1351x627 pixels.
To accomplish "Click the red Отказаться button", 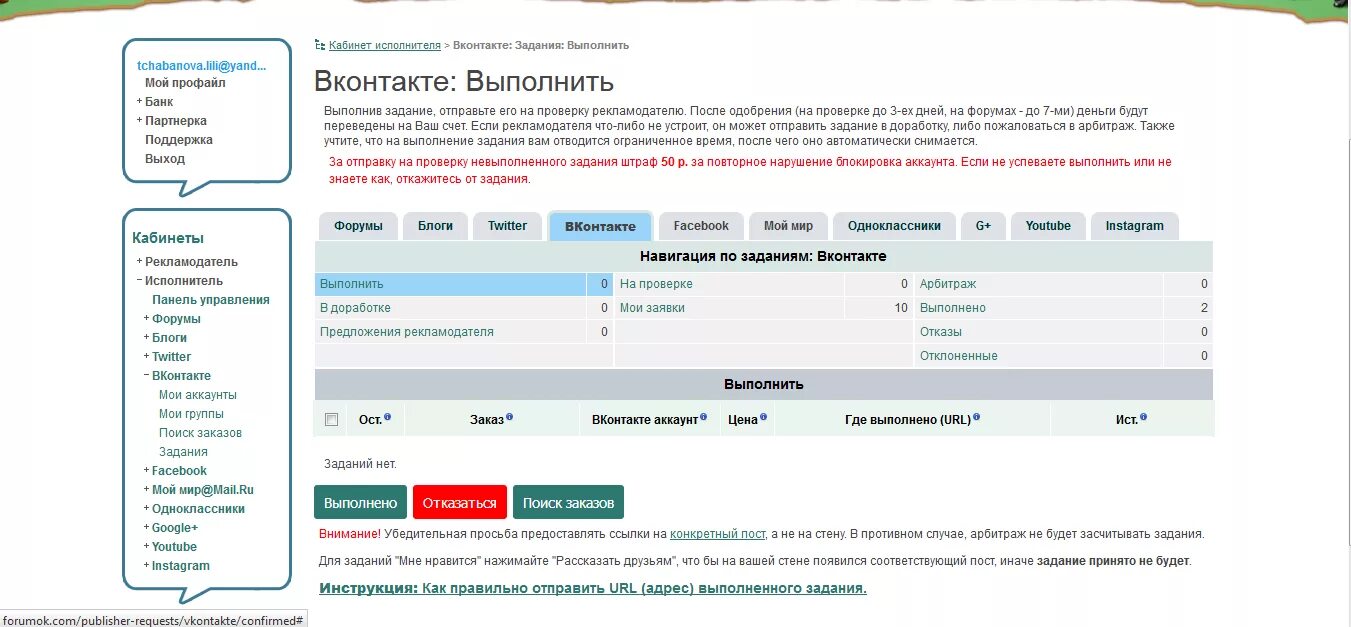I will point(460,503).
